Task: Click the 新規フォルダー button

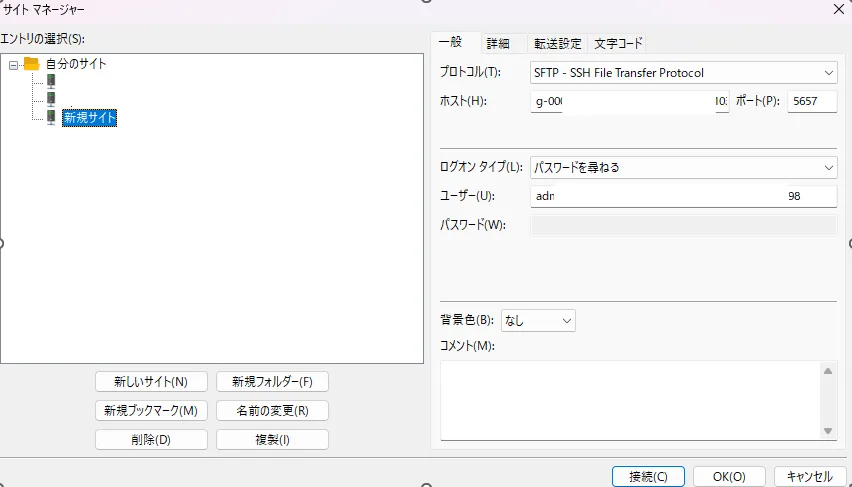Action: (x=272, y=381)
